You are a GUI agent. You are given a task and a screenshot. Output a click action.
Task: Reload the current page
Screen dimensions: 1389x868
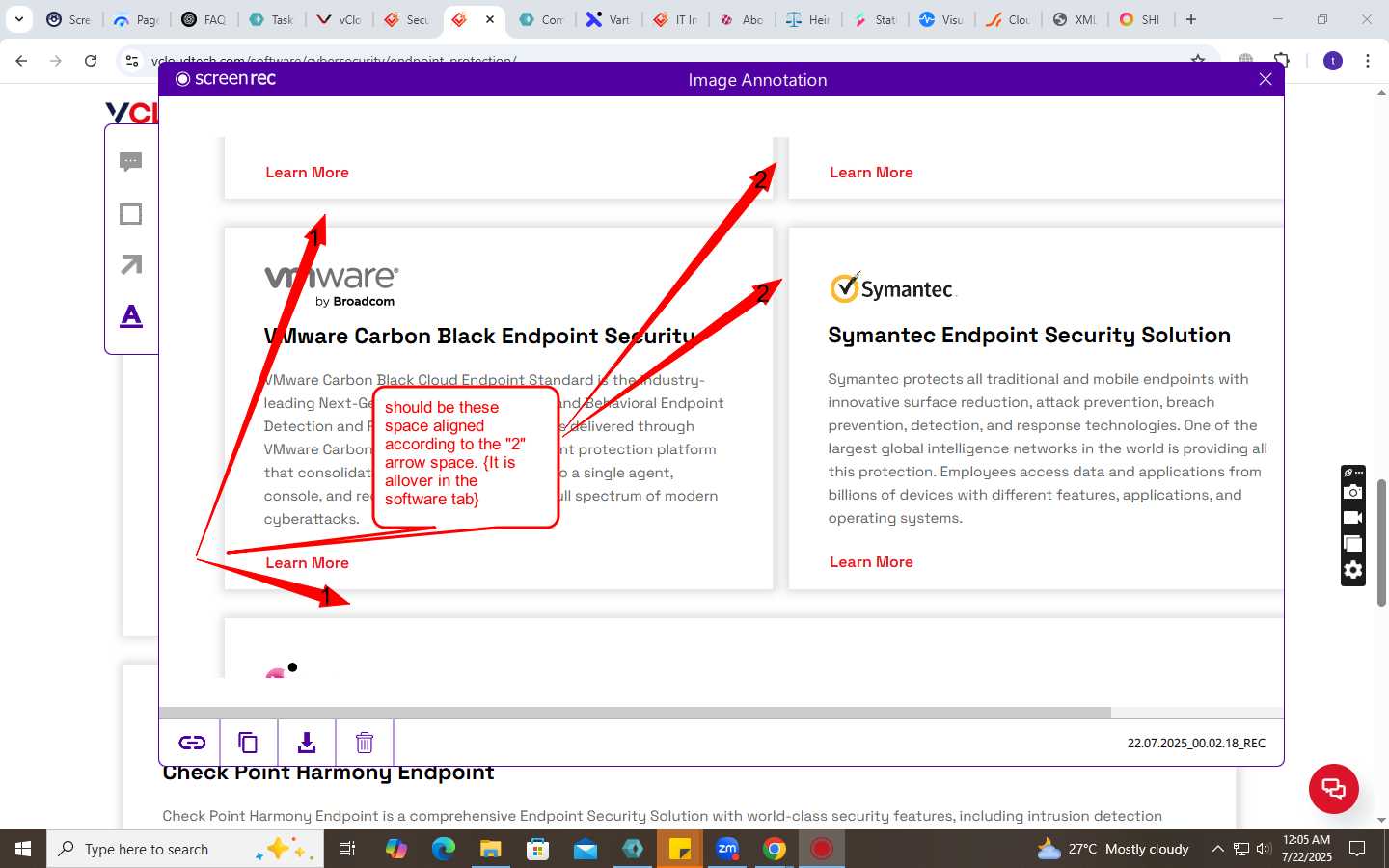91,61
